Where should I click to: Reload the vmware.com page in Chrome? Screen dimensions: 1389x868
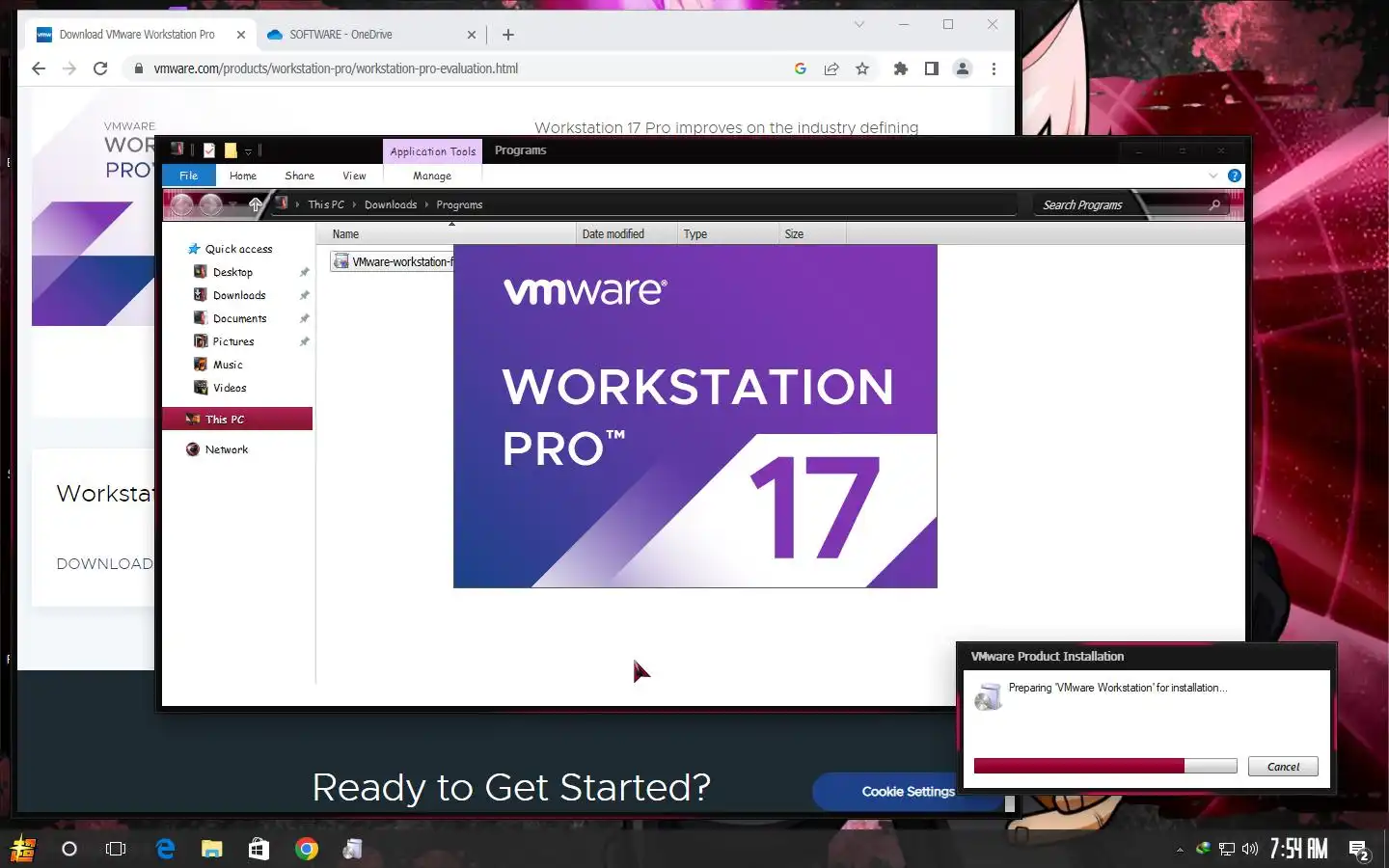[100, 68]
